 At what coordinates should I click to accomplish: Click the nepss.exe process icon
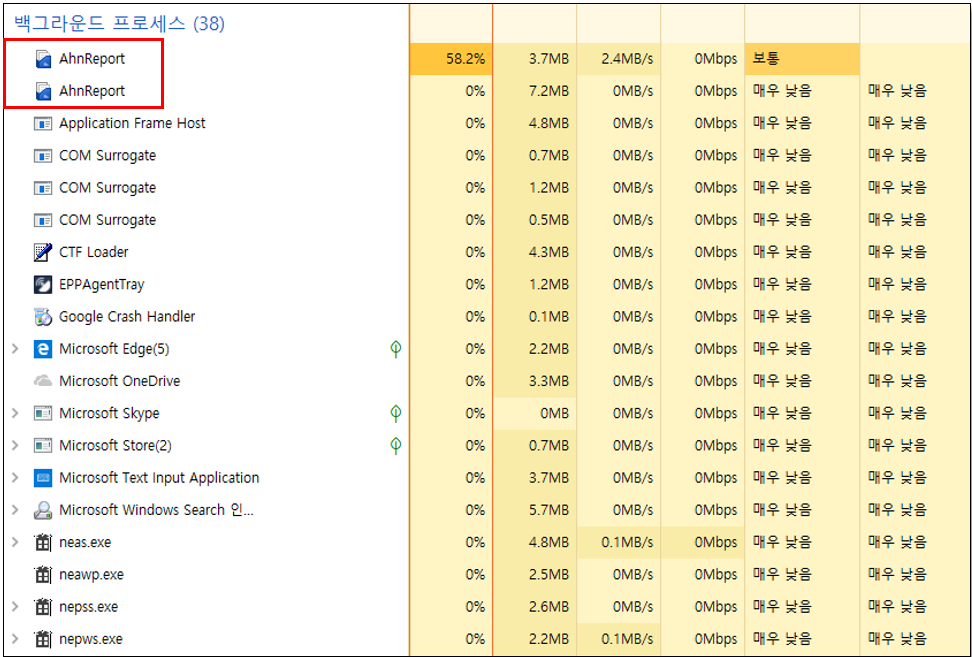point(43,607)
